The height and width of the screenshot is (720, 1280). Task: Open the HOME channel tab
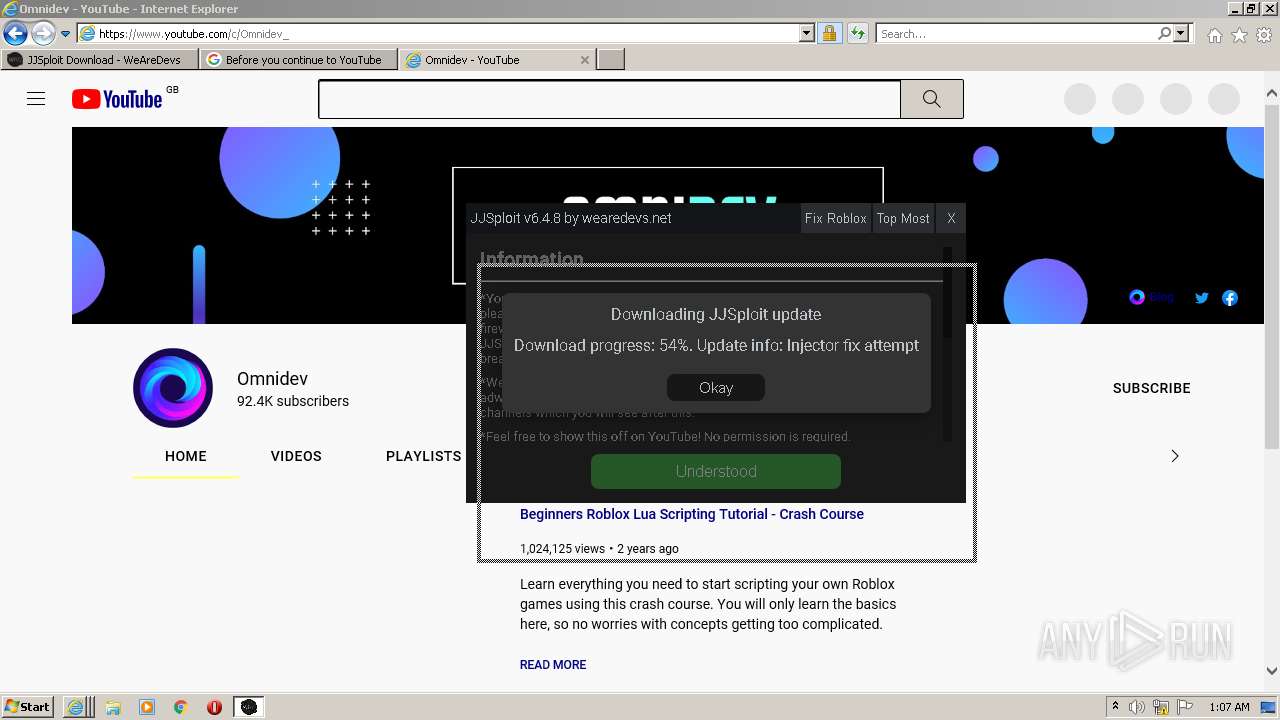click(x=186, y=456)
